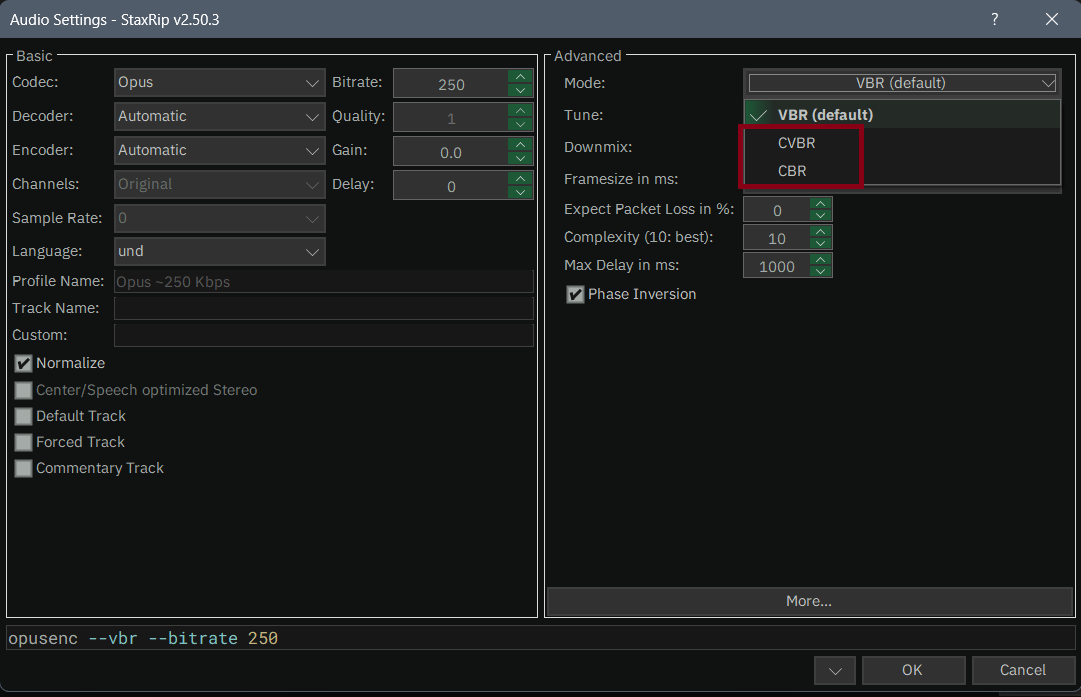
Task: Open the Encoder dropdown
Action: (x=219, y=150)
